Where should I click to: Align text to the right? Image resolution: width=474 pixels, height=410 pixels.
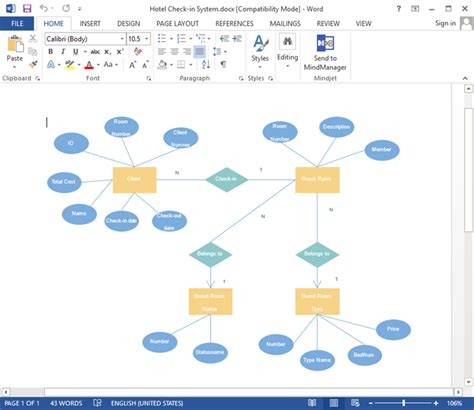tap(187, 52)
